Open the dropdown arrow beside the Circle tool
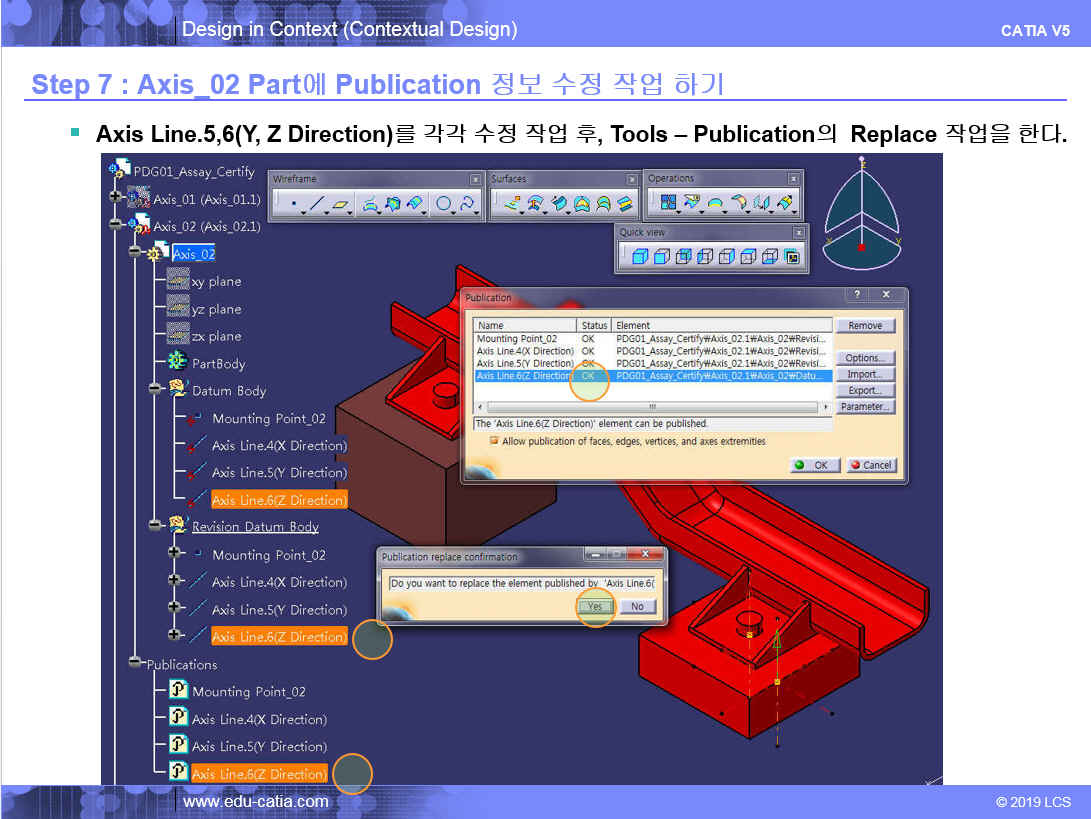The image size is (1091, 819). coord(453,211)
